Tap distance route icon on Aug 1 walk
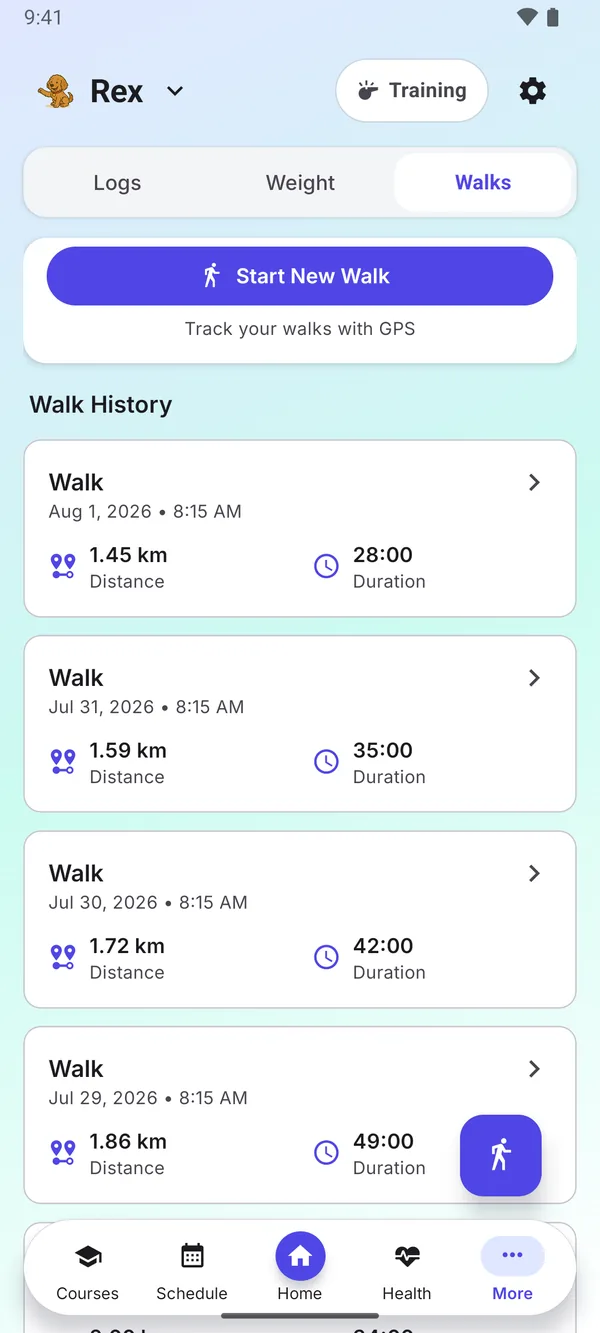This screenshot has height=1333, width=600. pyautogui.click(x=63, y=566)
